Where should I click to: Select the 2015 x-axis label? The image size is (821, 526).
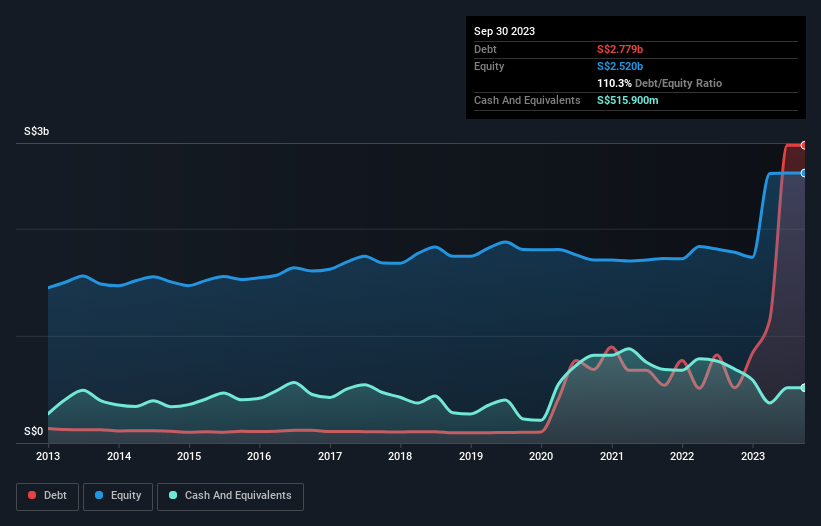[x=189, y=457]
